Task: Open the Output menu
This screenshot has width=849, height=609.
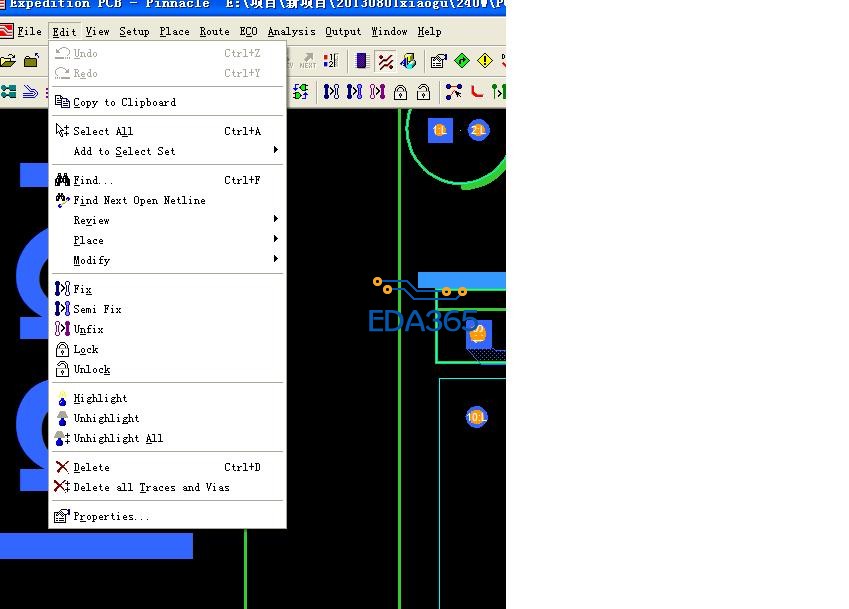Action: 343,31
